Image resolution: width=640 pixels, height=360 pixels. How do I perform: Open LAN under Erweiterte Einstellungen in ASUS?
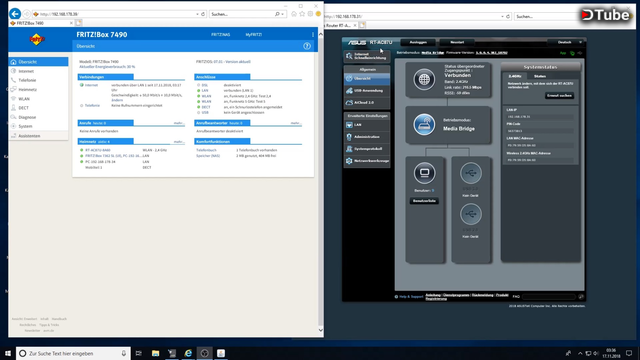coord(367,125)
